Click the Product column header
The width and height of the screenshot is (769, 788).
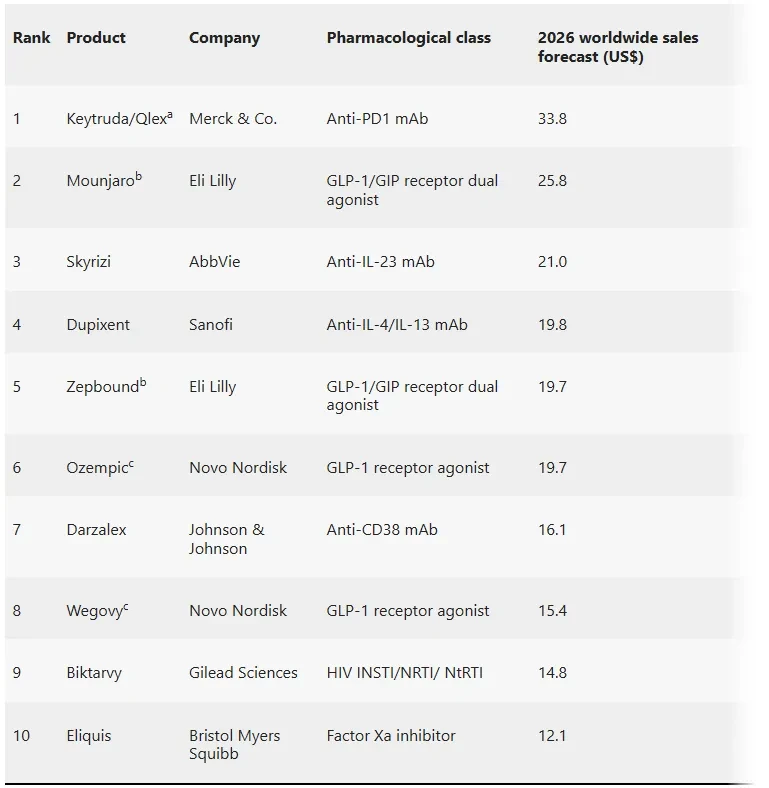[x=96, y=38]
